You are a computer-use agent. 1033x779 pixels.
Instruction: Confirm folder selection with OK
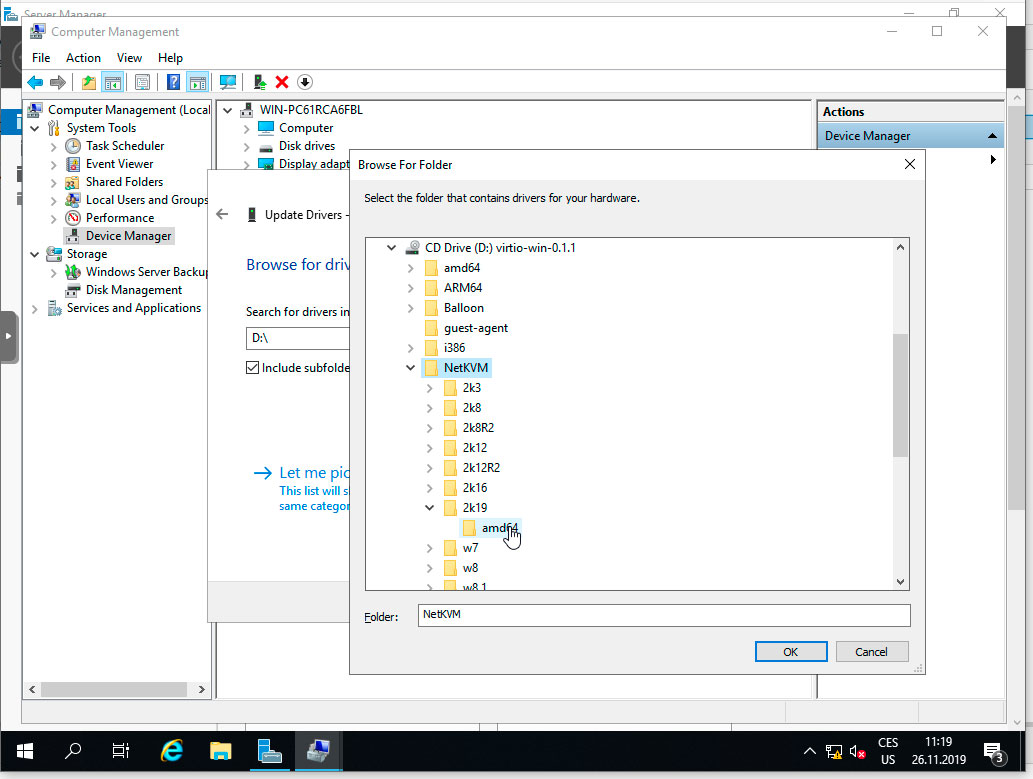tap(790, 651)
